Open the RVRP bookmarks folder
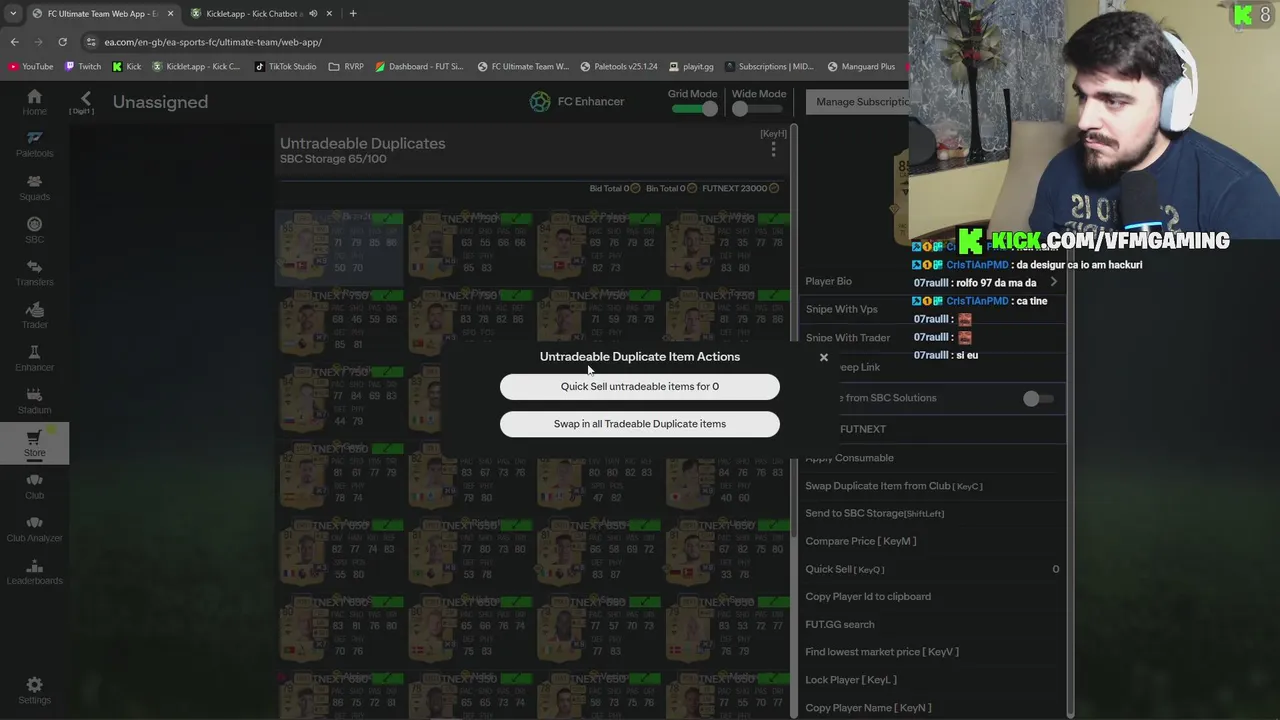 pyautogui.click(x=346, y=67)
